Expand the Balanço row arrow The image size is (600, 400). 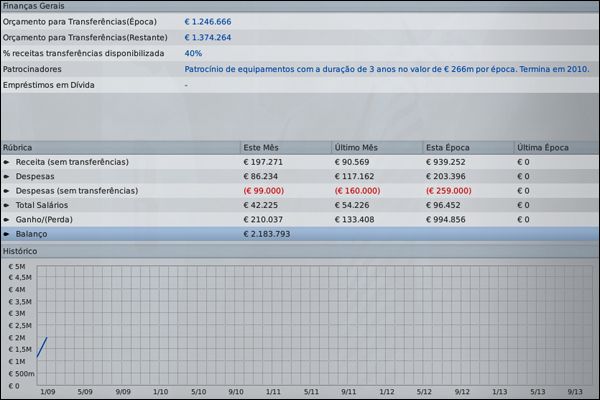6,234
